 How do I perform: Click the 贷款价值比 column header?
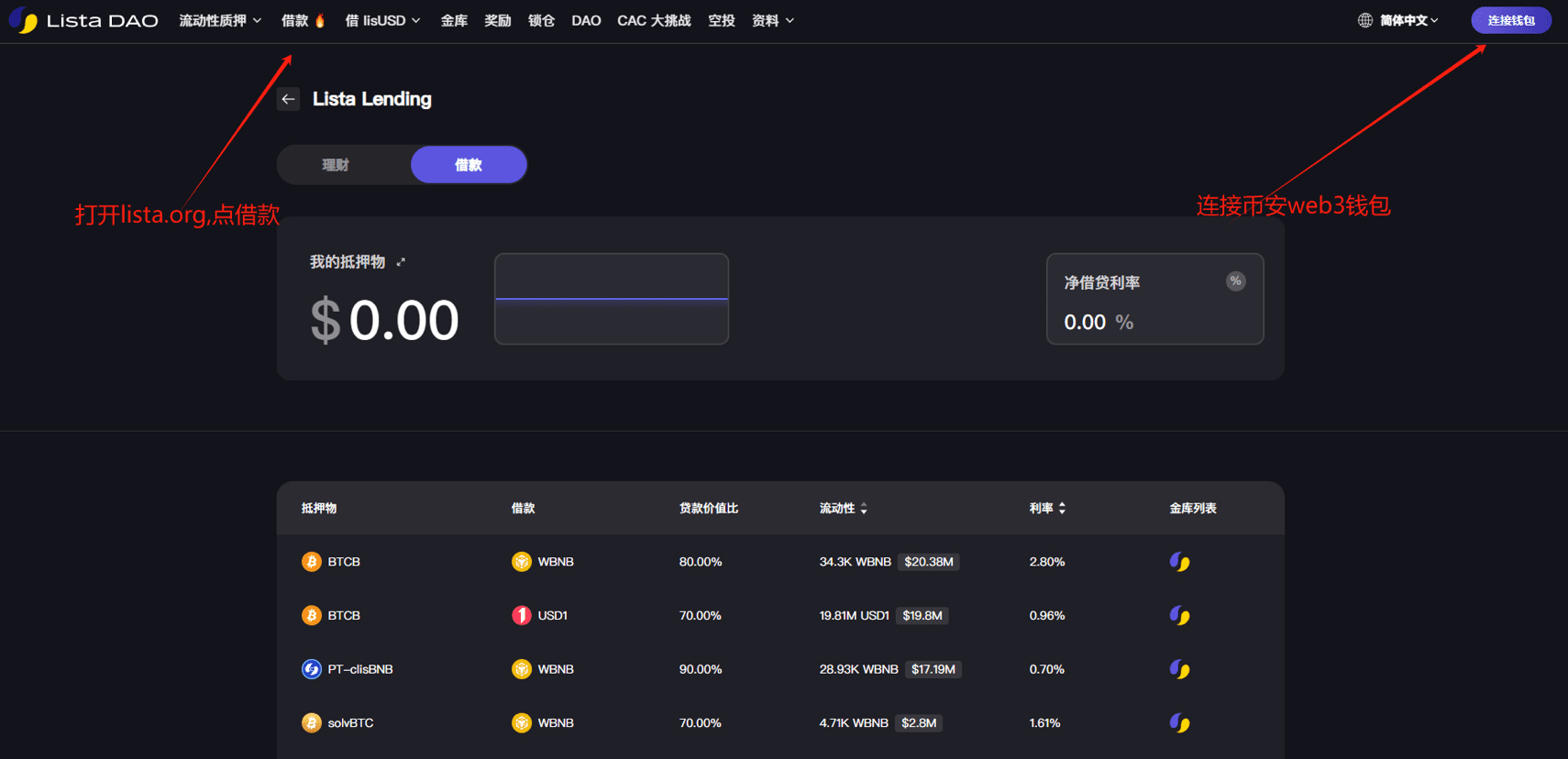(709, 508)
